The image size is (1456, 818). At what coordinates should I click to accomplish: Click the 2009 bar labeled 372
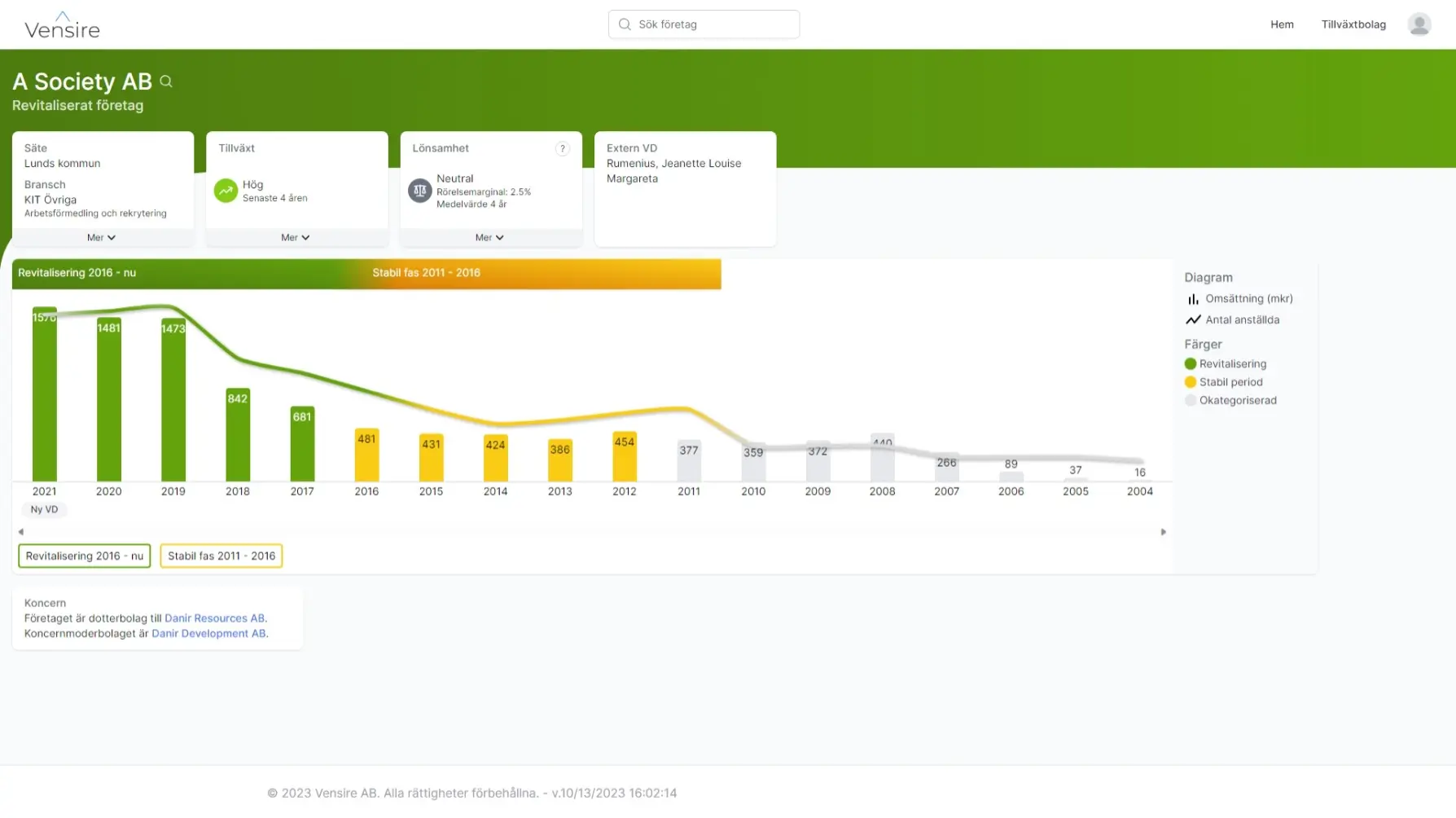coord(818,461)
